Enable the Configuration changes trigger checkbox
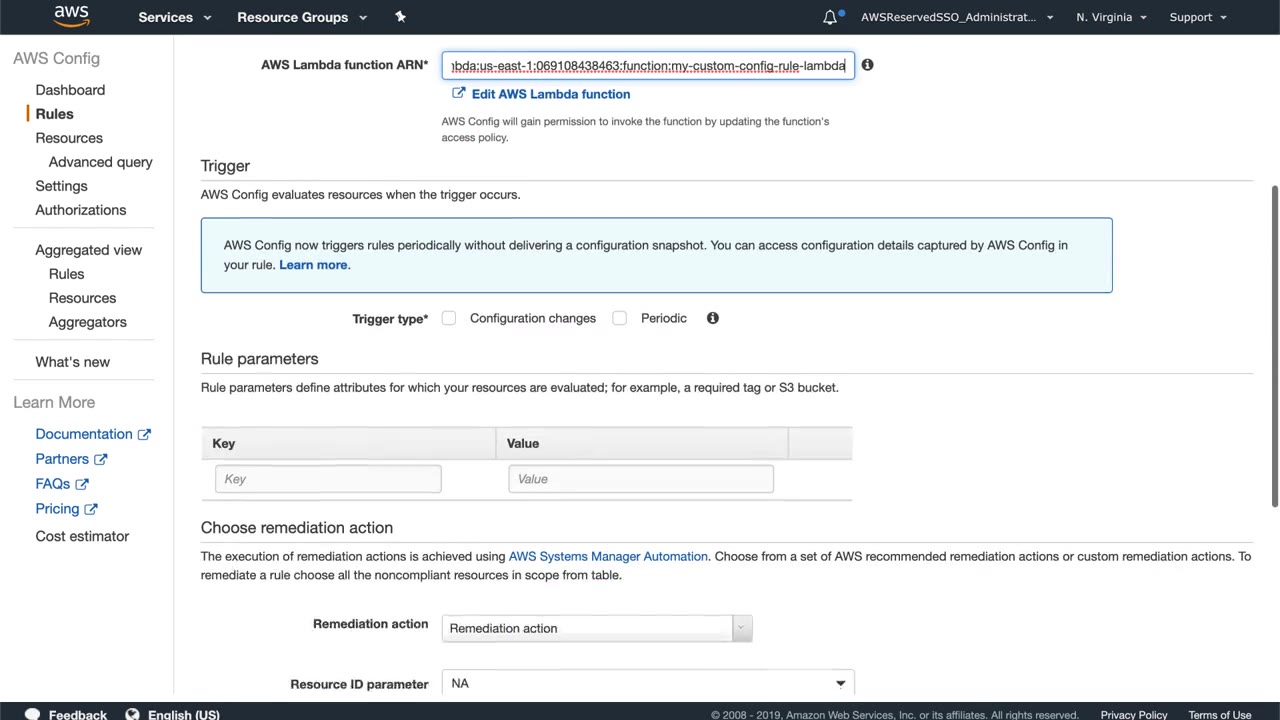Image resolution: width=1280 pixels, height=720 pixels. [x=449, y=318]
